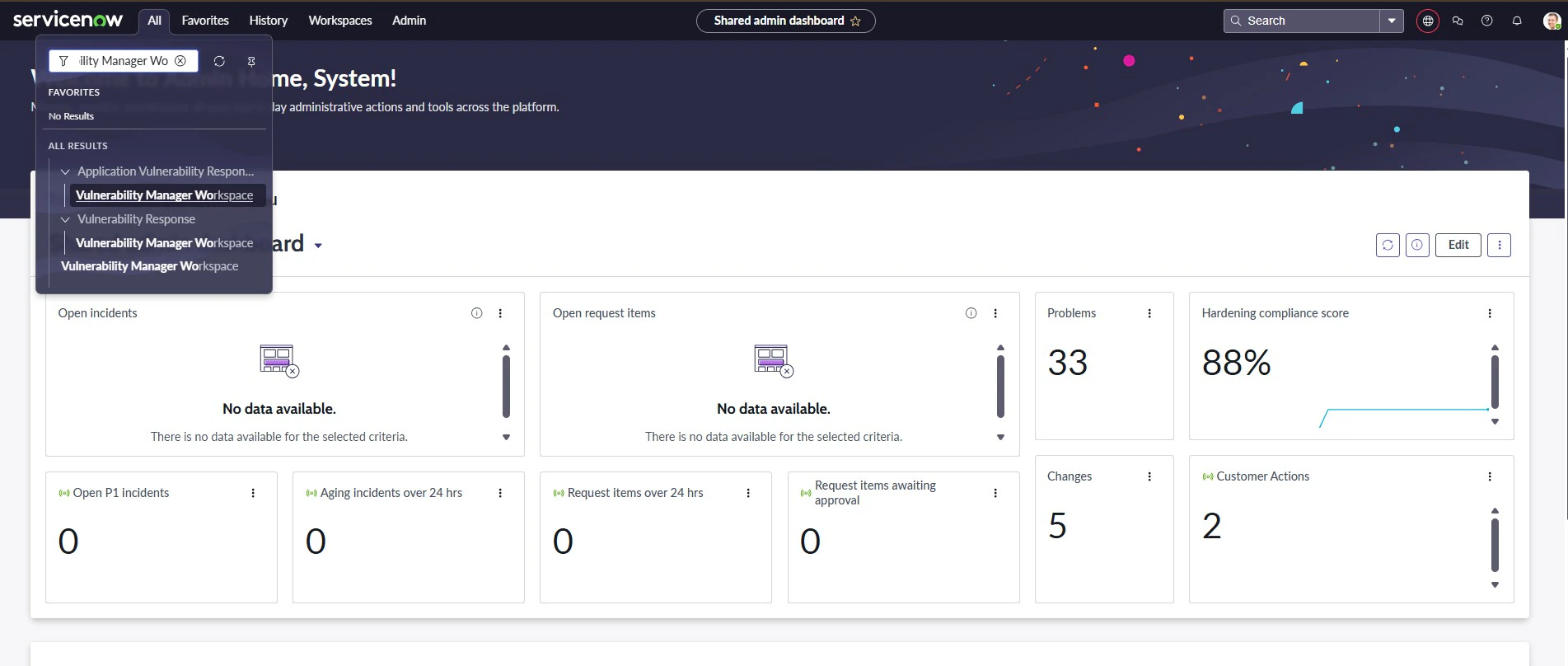
Task: Click the Aging incidents over 24 hrs value 0
Action: click(x=316, y=542)
